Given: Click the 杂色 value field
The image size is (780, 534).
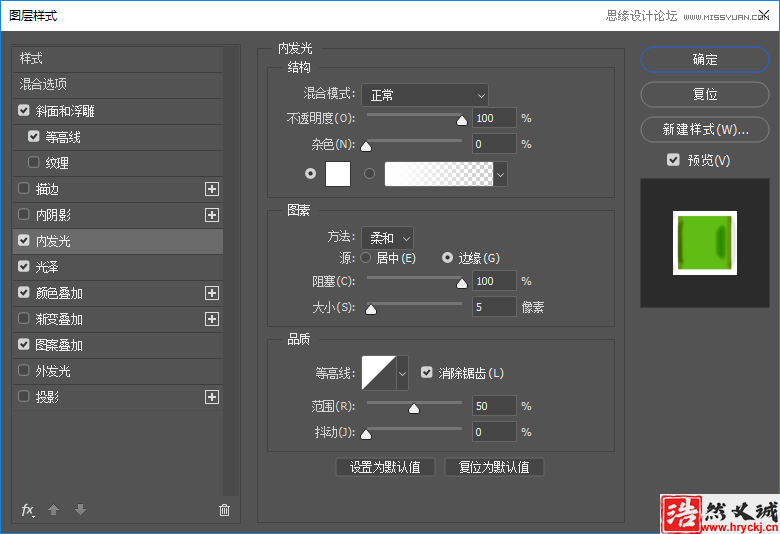Looking at the screenshot, I should [x=494, y=144].
